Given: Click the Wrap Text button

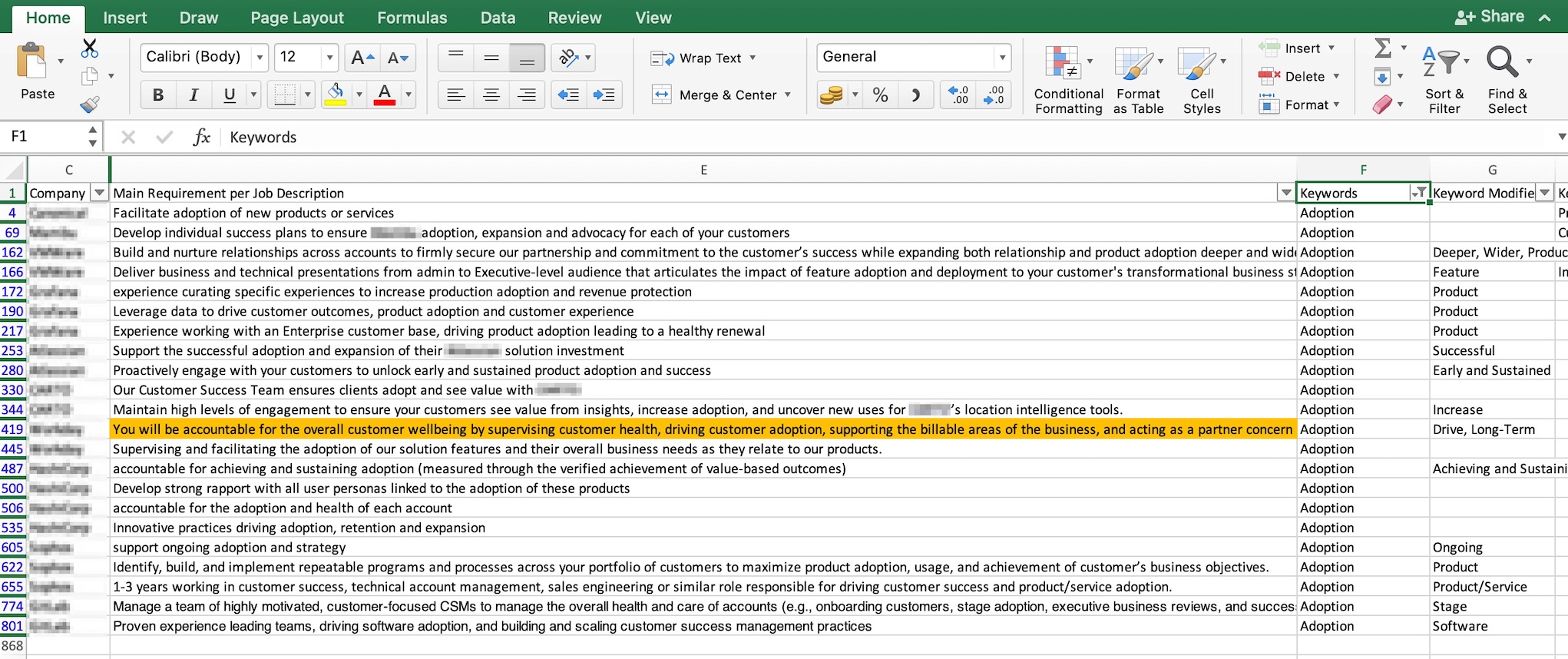Looking at the screenshot, I should (696, 58).
